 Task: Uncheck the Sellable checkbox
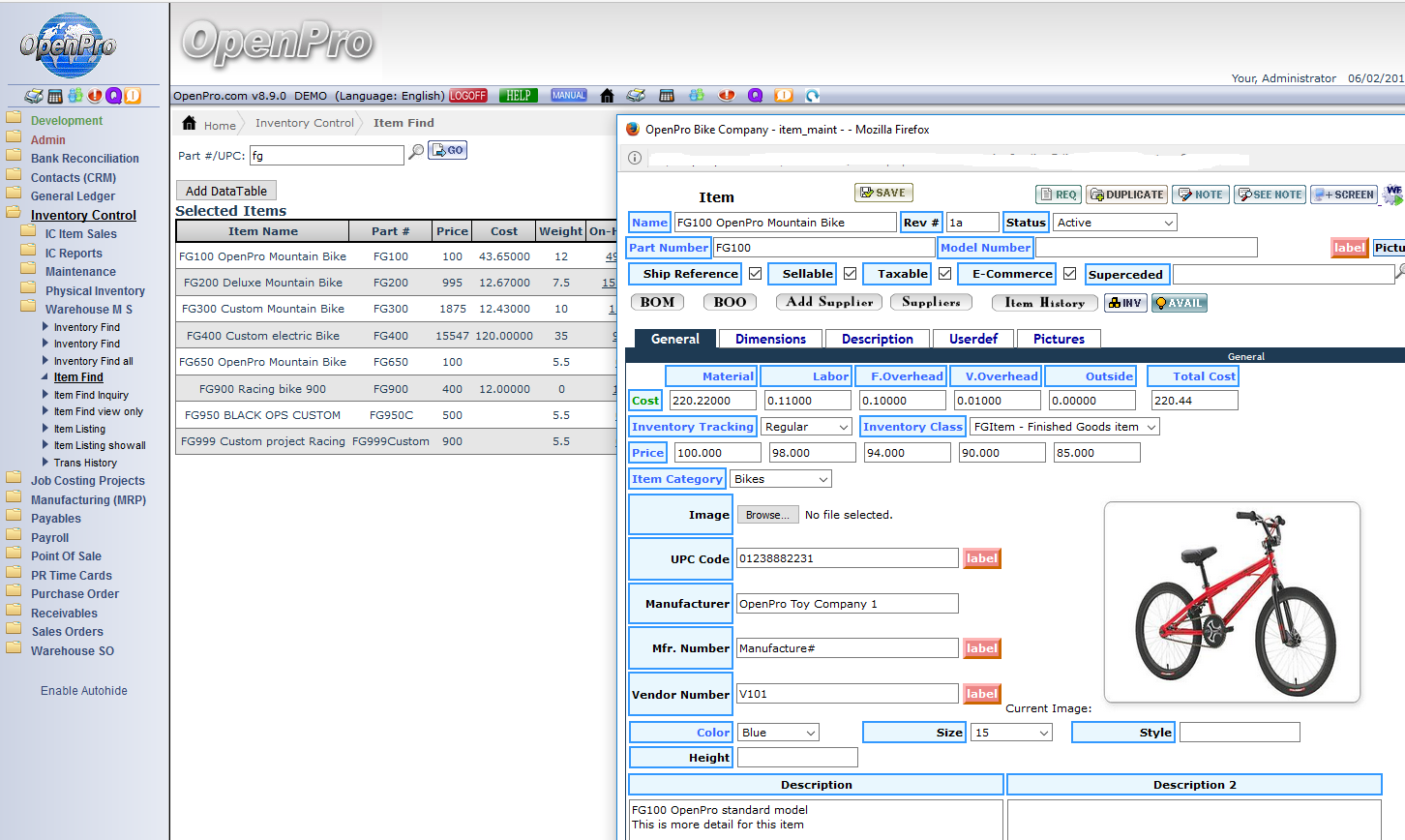(850, 274)
